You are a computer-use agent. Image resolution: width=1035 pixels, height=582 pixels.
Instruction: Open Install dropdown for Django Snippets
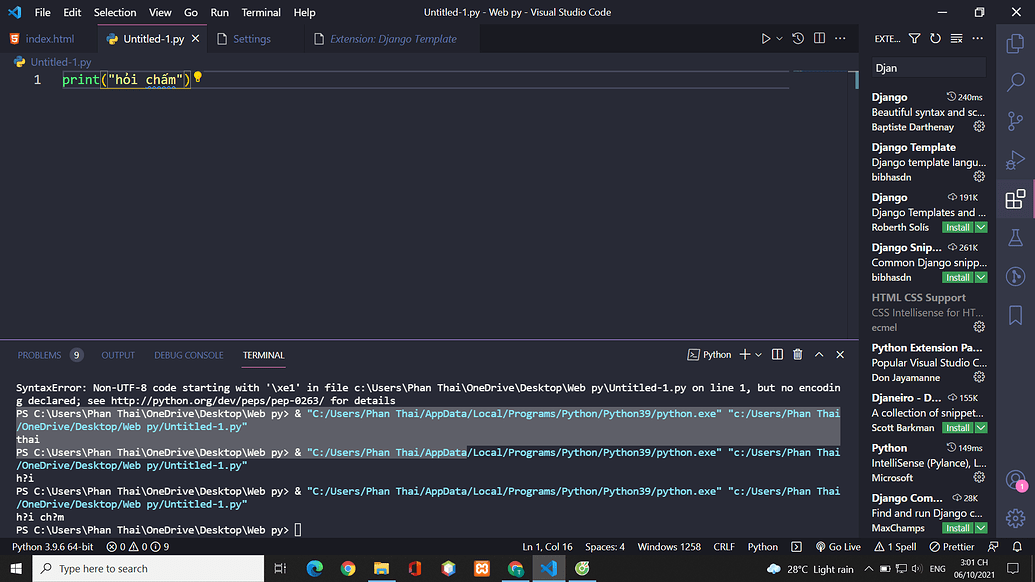(982, 278)
